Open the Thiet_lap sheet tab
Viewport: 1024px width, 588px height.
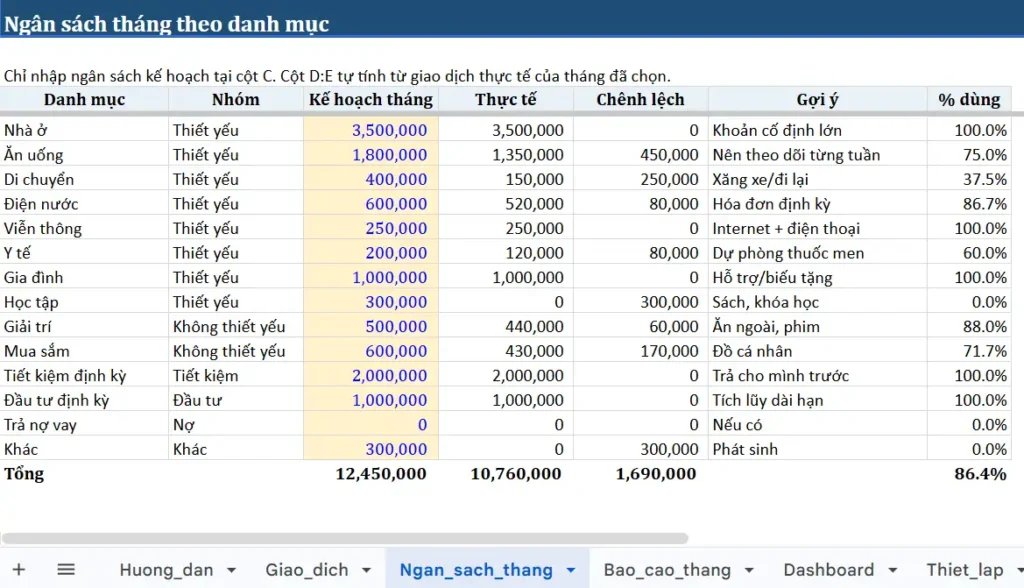pos(965,569)
